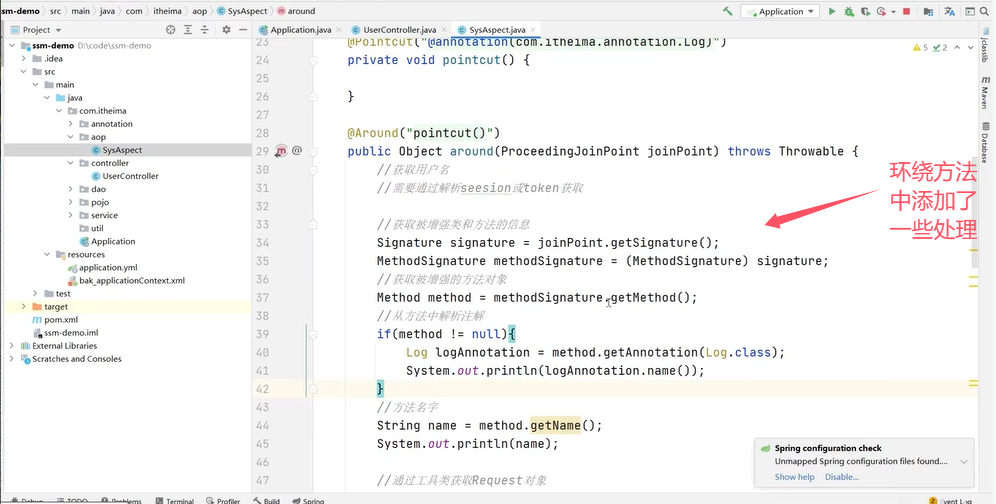Open the Terminal tool window
The image size is (996, 504).
(175, 501)
